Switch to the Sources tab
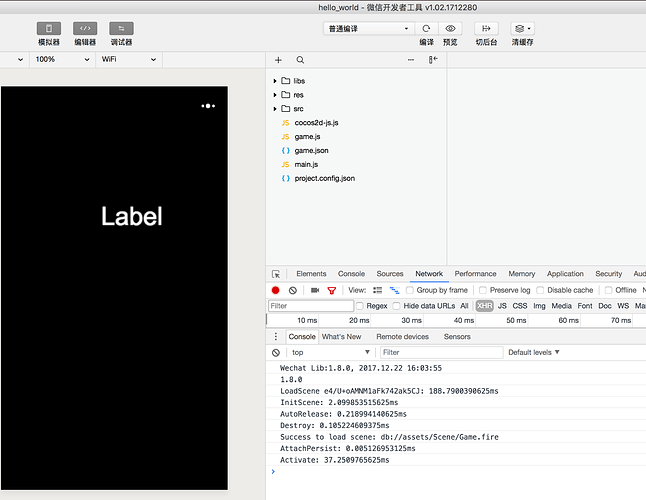646x500 pixels. (x=390, y=274)
